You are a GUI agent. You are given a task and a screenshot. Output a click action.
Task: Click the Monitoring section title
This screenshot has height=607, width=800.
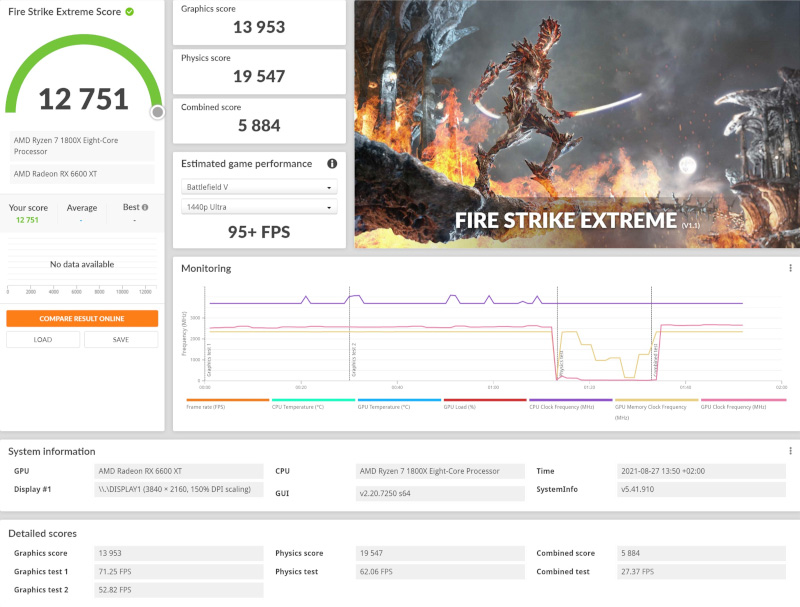[x=206, y=268]
